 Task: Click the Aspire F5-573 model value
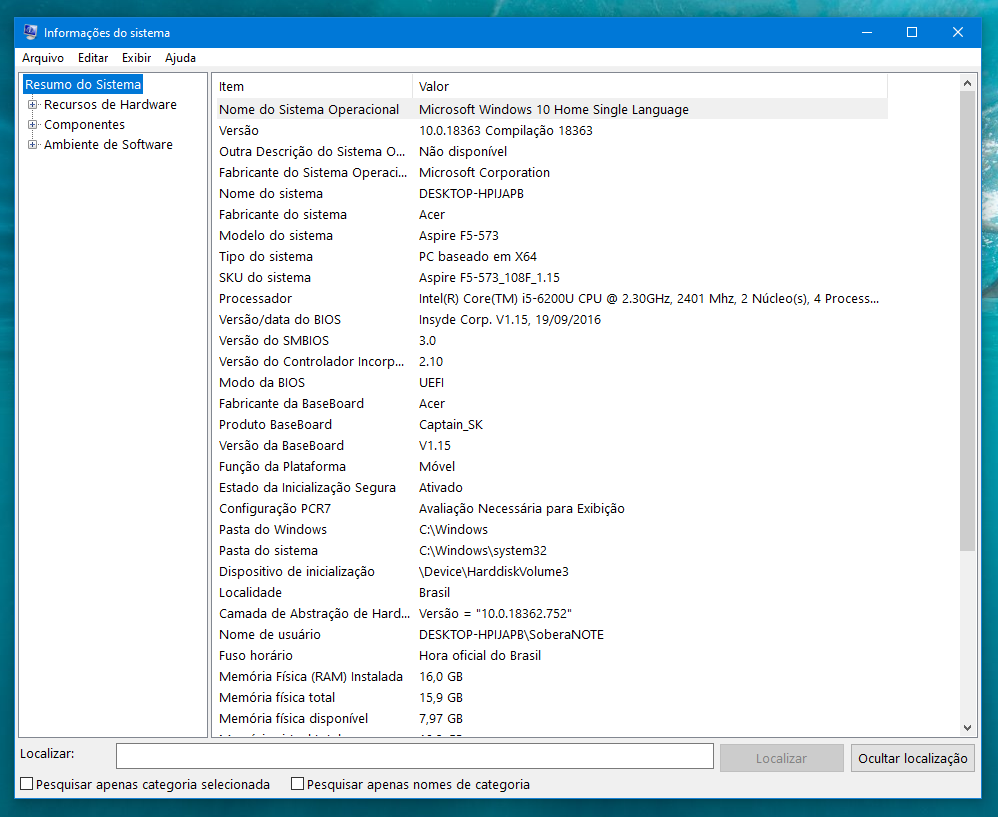coord(459,235)
